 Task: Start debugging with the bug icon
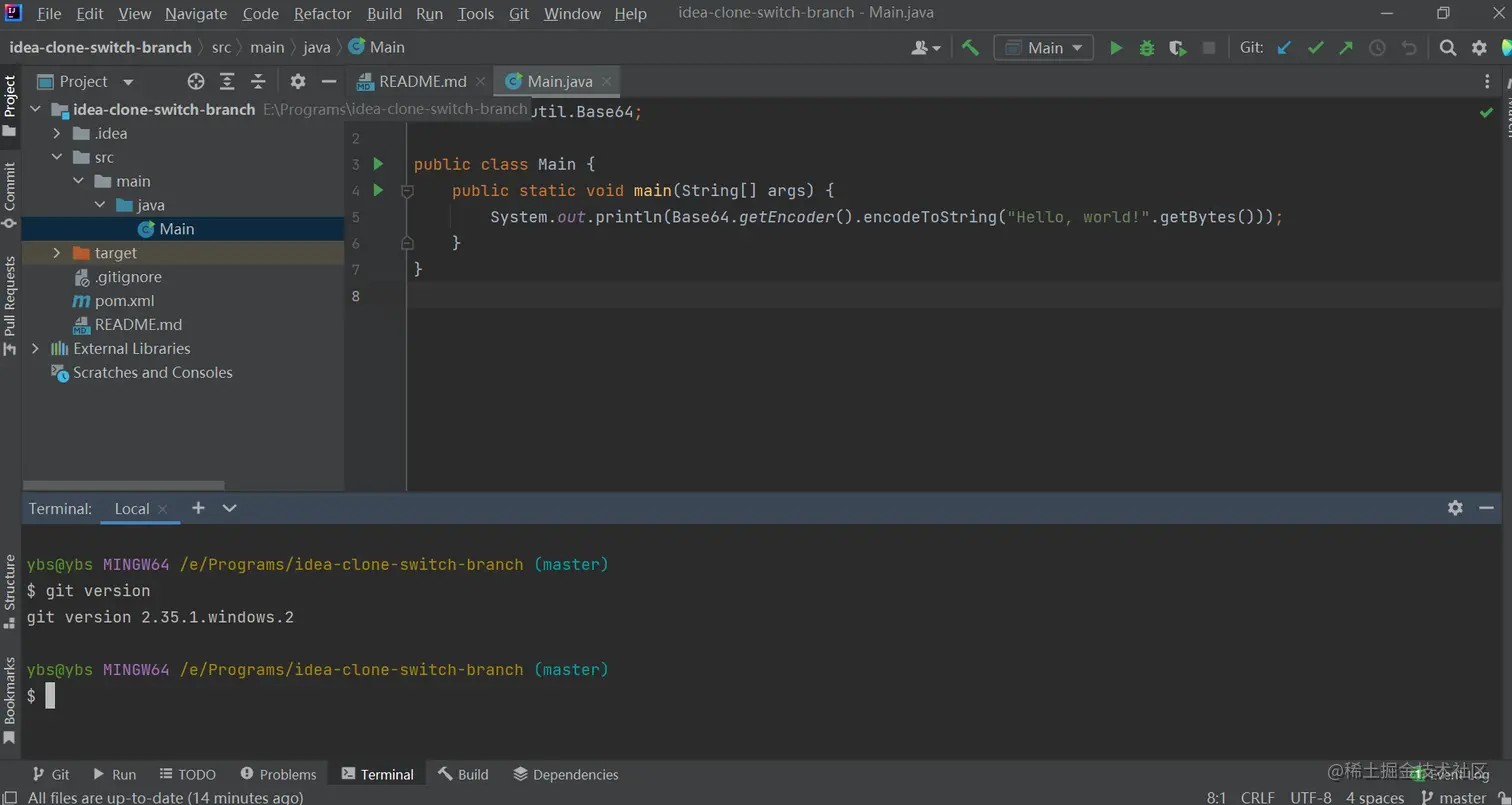click(1147, 47)
